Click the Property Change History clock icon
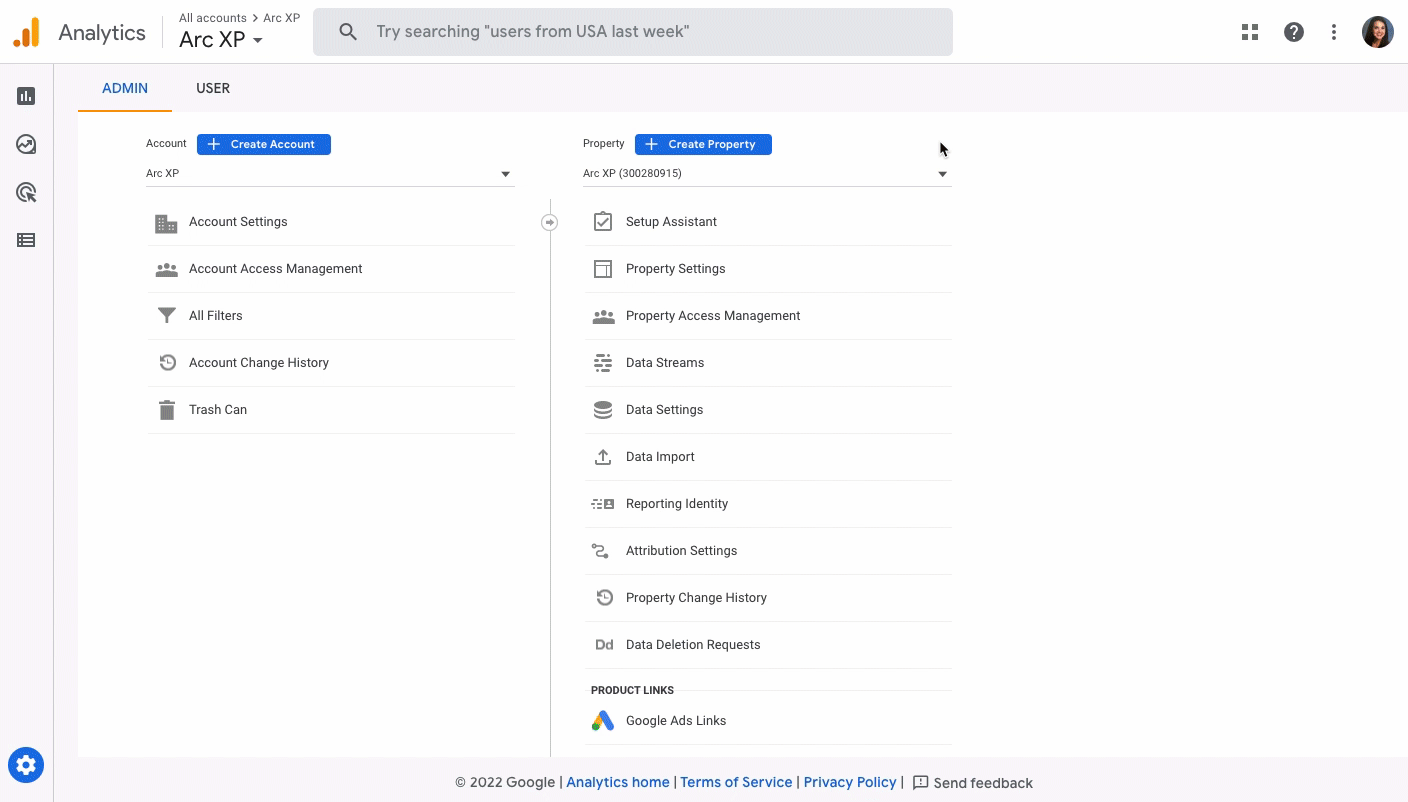Image resolution: width=1408 pixels, height=802 pixels. click(x=604, y=598)
